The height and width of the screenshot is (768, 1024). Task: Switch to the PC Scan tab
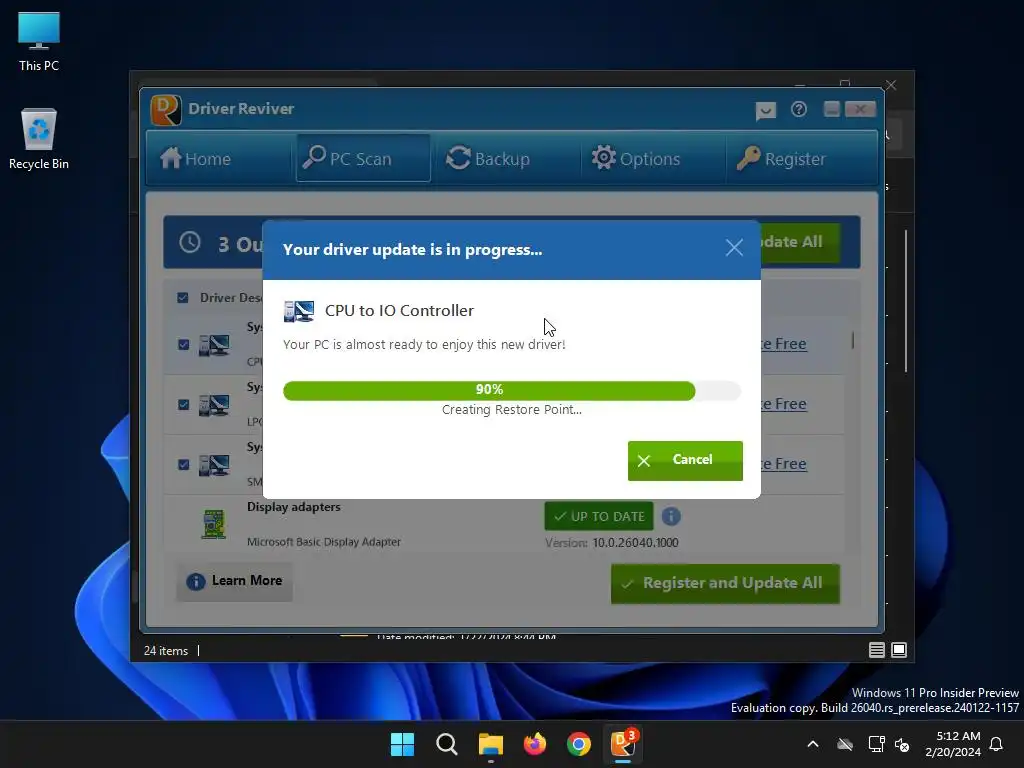coord(363,159)
